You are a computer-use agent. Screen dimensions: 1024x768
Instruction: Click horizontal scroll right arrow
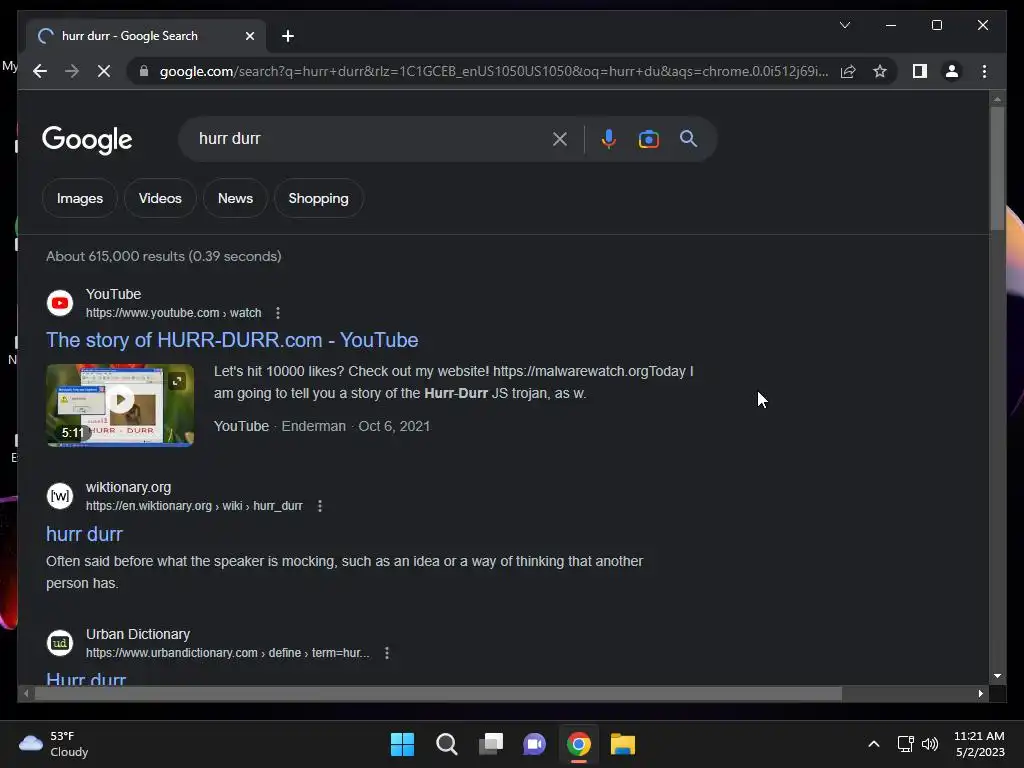[x=980, y=694]
